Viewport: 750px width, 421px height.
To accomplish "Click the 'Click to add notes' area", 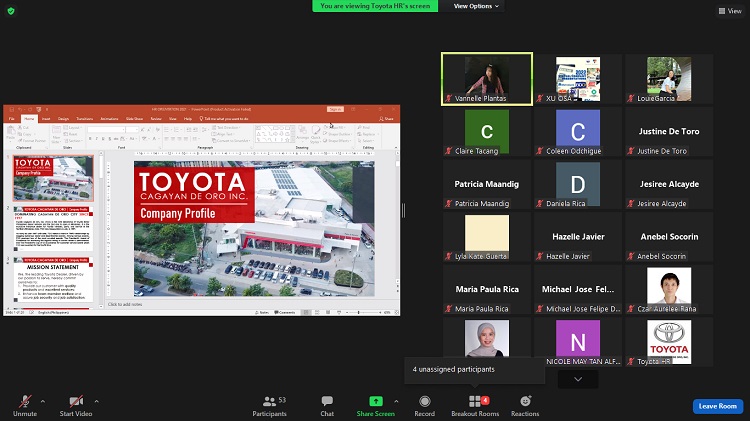I will 125,304.
